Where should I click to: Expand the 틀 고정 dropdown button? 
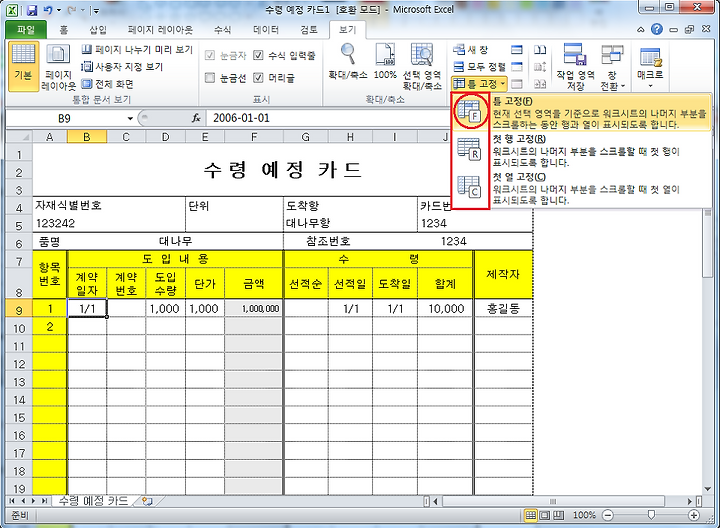click(x=479, y=84)
